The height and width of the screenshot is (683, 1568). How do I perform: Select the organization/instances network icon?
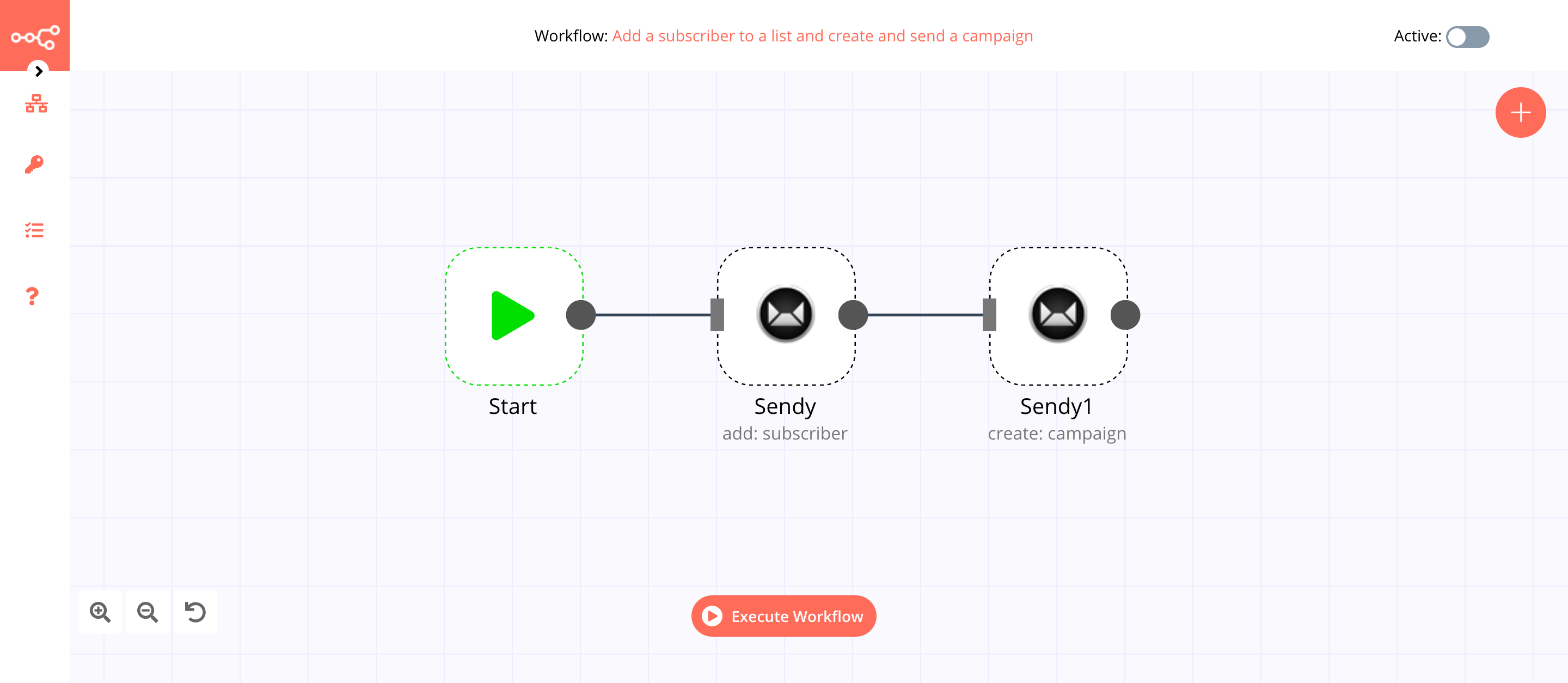tap(35, 104)
